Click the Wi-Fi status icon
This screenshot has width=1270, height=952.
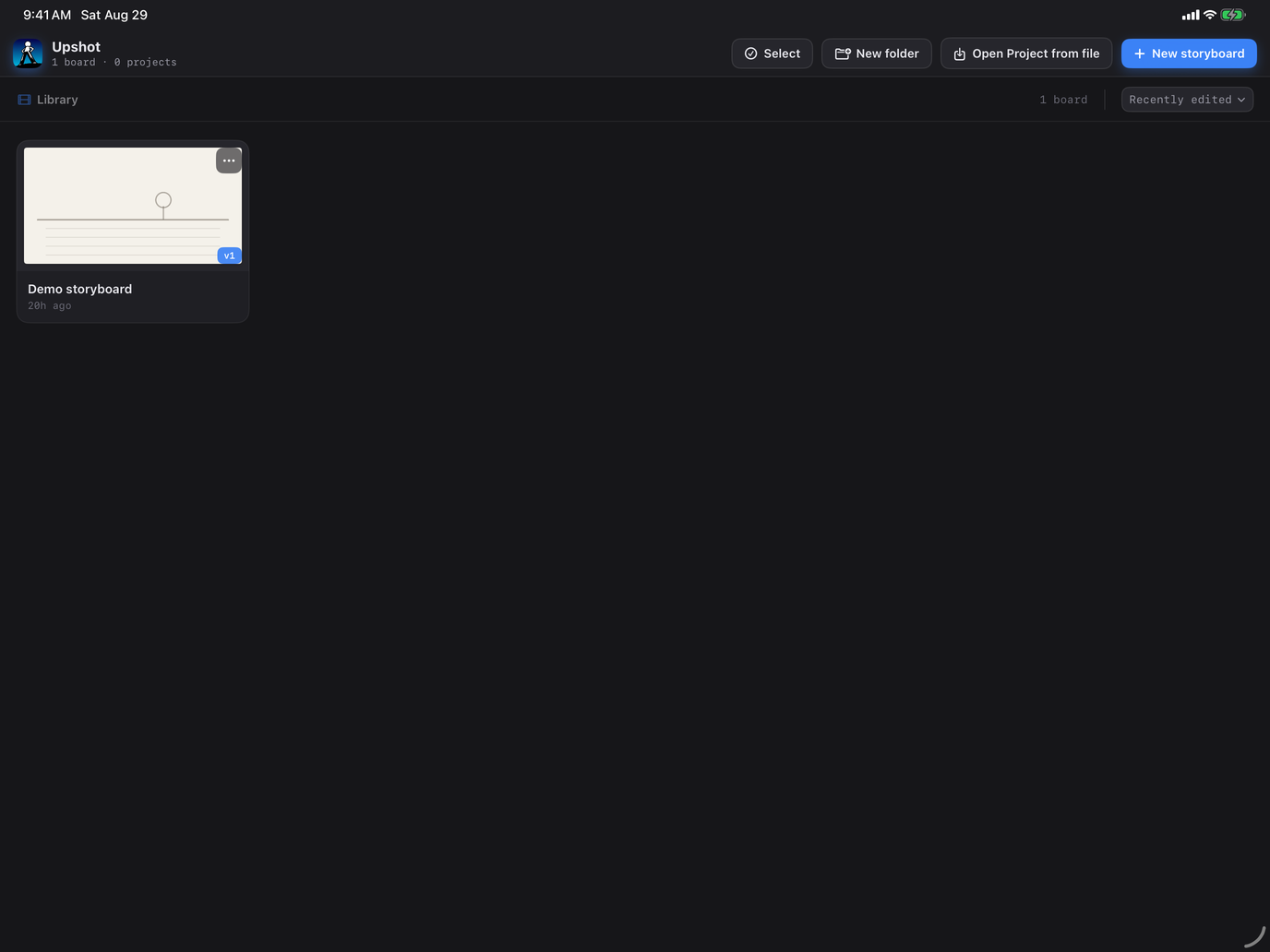coord(1209,15)
